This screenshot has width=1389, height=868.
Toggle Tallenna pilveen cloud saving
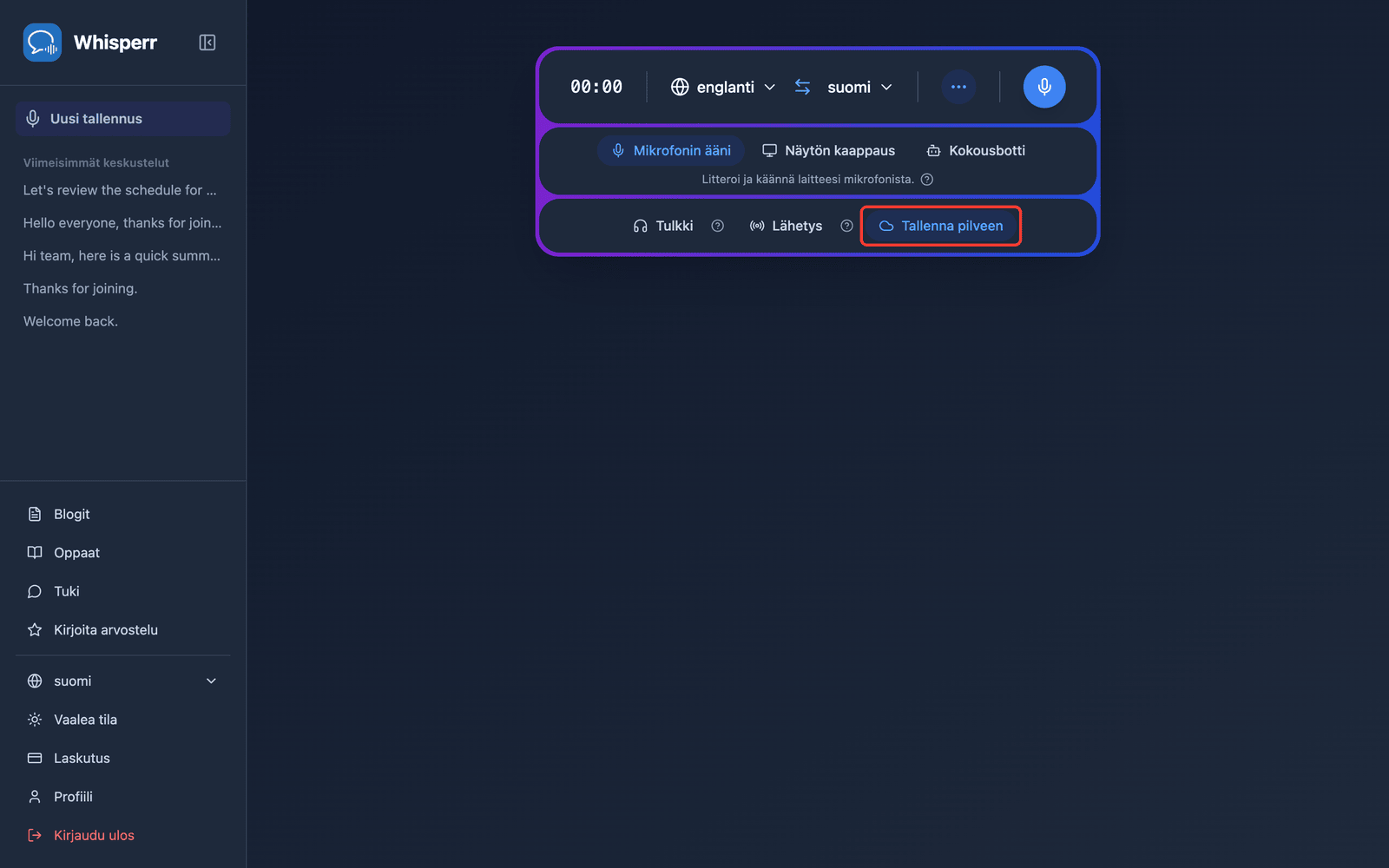point(941,226)
